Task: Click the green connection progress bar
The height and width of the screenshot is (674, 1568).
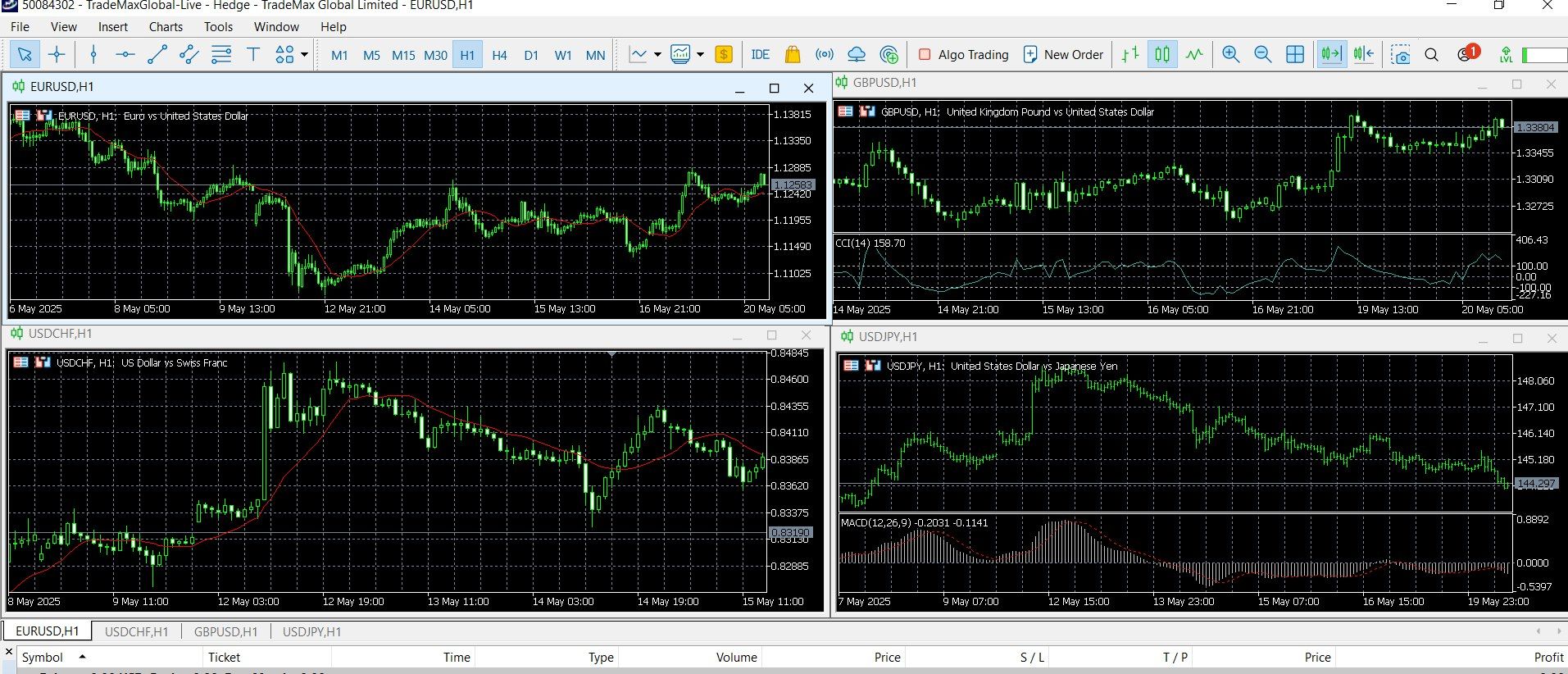Action: (x=1544, y=55)
